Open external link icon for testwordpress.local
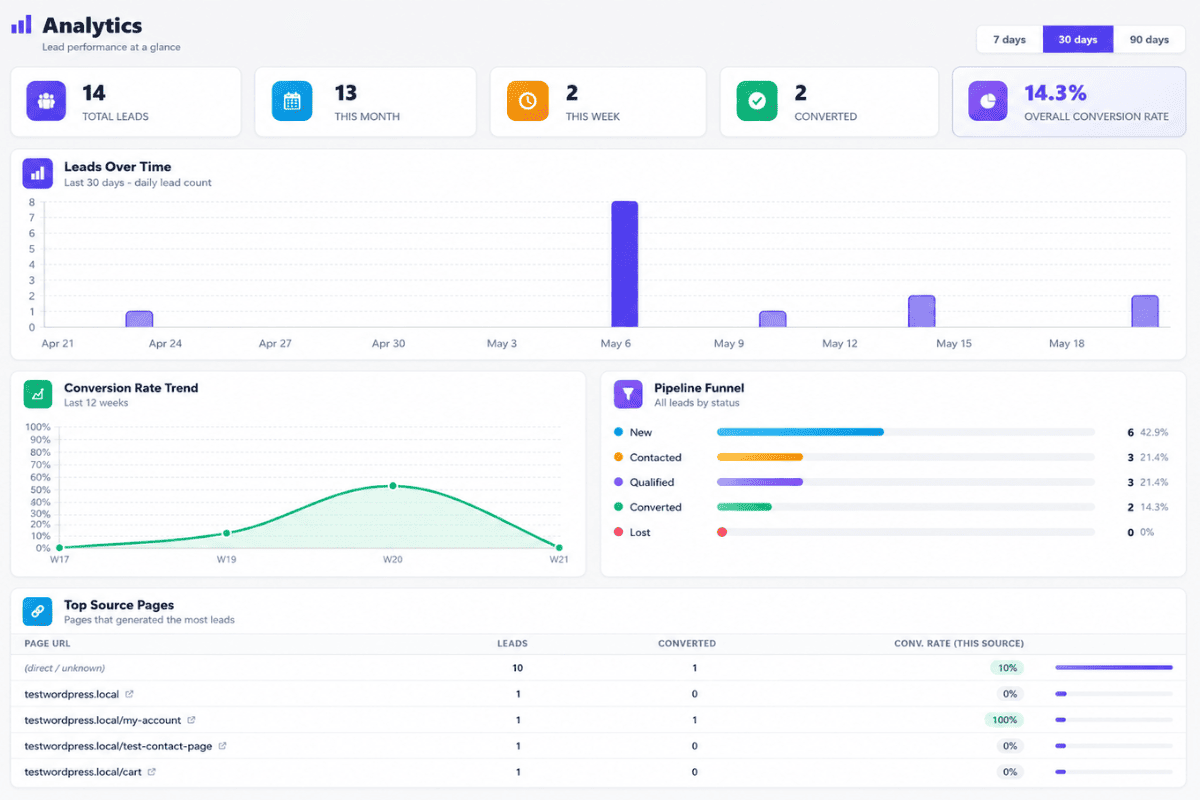Viewport: 1200px width, 800px height. 129,694
